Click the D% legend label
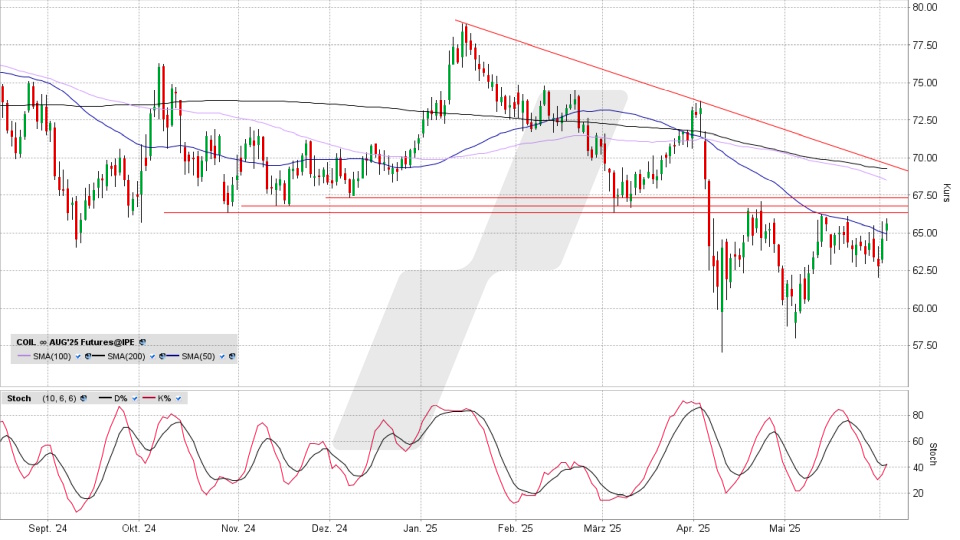 click(121, 399)
